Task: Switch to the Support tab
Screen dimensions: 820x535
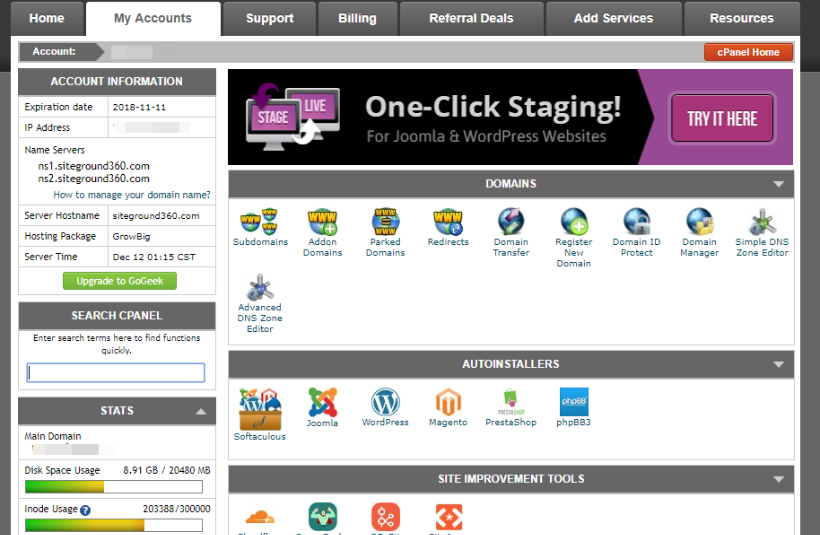Action: 269,18
